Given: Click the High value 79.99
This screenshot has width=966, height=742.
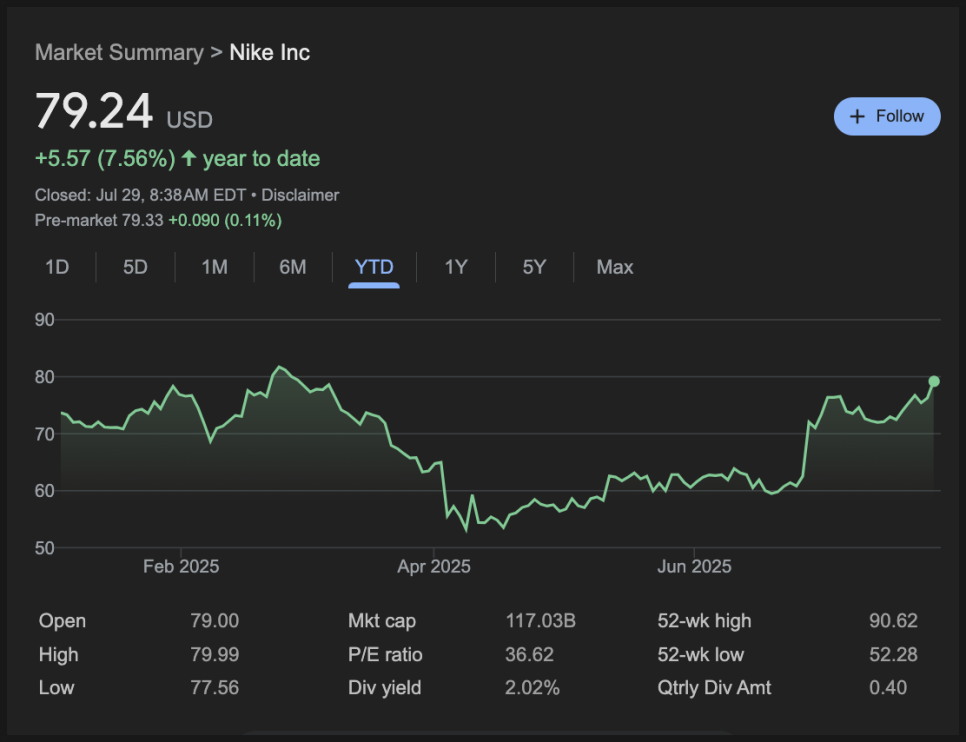Looking at the screenshot, I should click(x=214, y=654).
